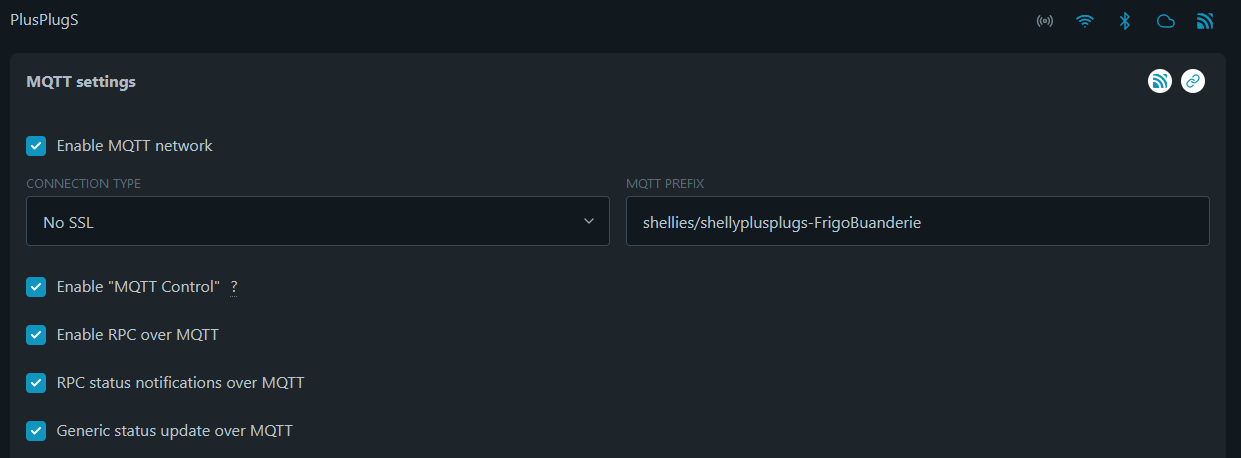The width and height of the screenshot is (1241, 458).
Task: Click the question mark help beside MQTT Control
Action: pyautogui.click(x=234, y=287)
